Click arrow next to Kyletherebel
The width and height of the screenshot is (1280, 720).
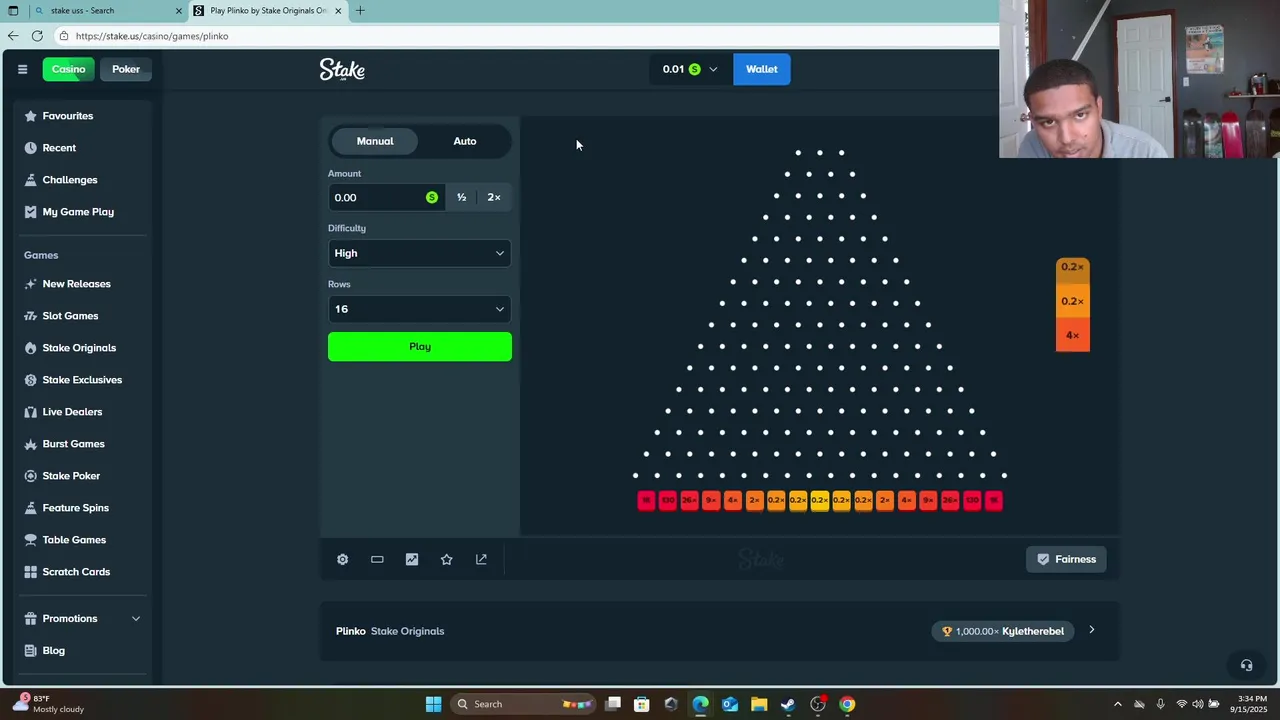tap(1092, 630)
